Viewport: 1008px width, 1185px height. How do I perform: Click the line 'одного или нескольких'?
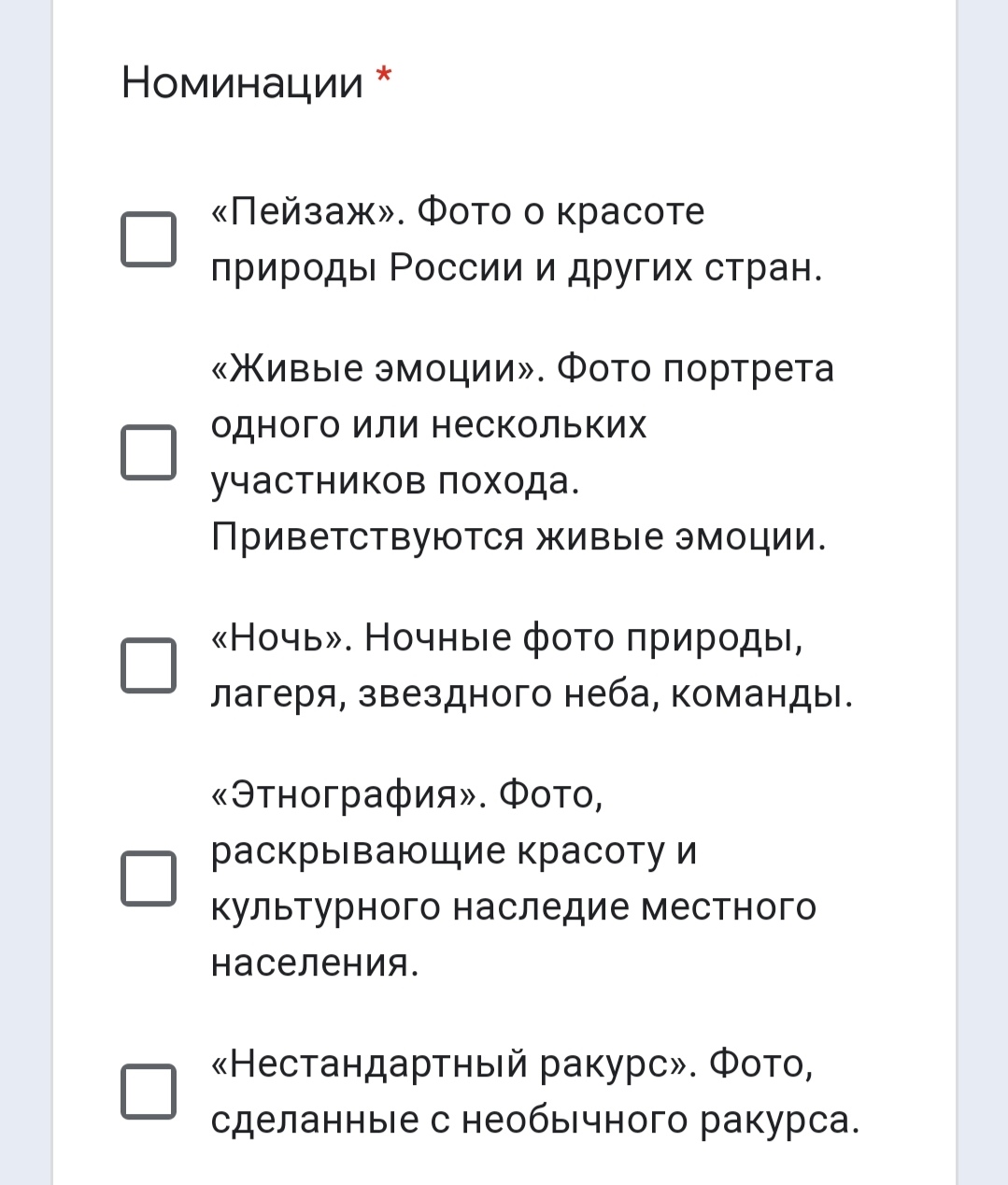point(429,425)
